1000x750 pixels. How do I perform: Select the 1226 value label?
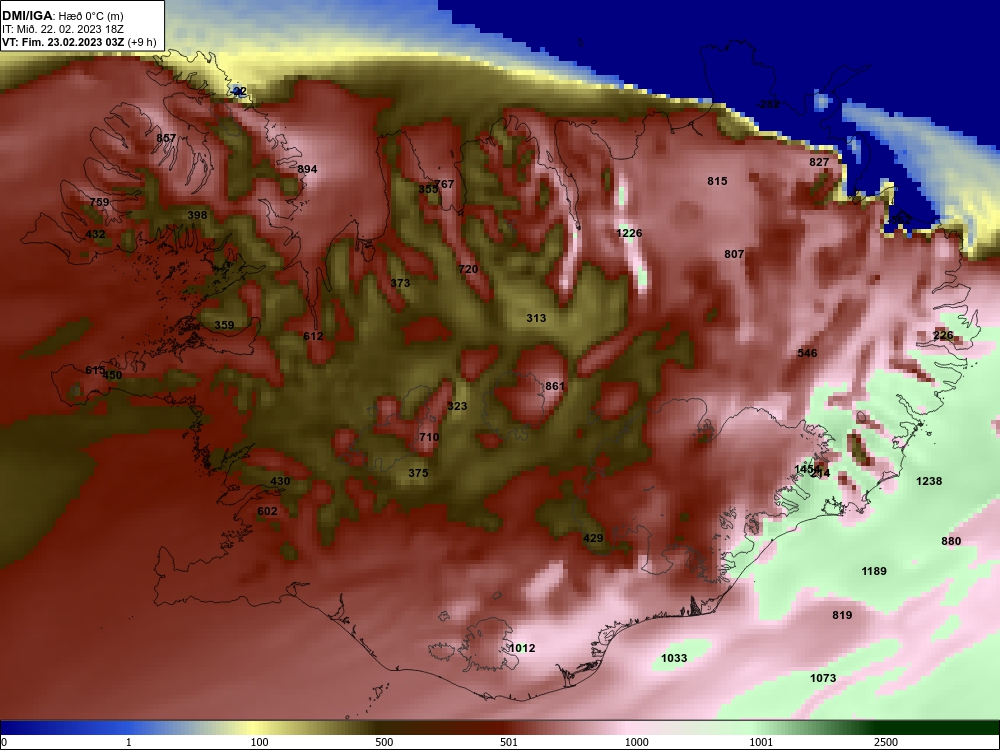click(x=629, y=233)
